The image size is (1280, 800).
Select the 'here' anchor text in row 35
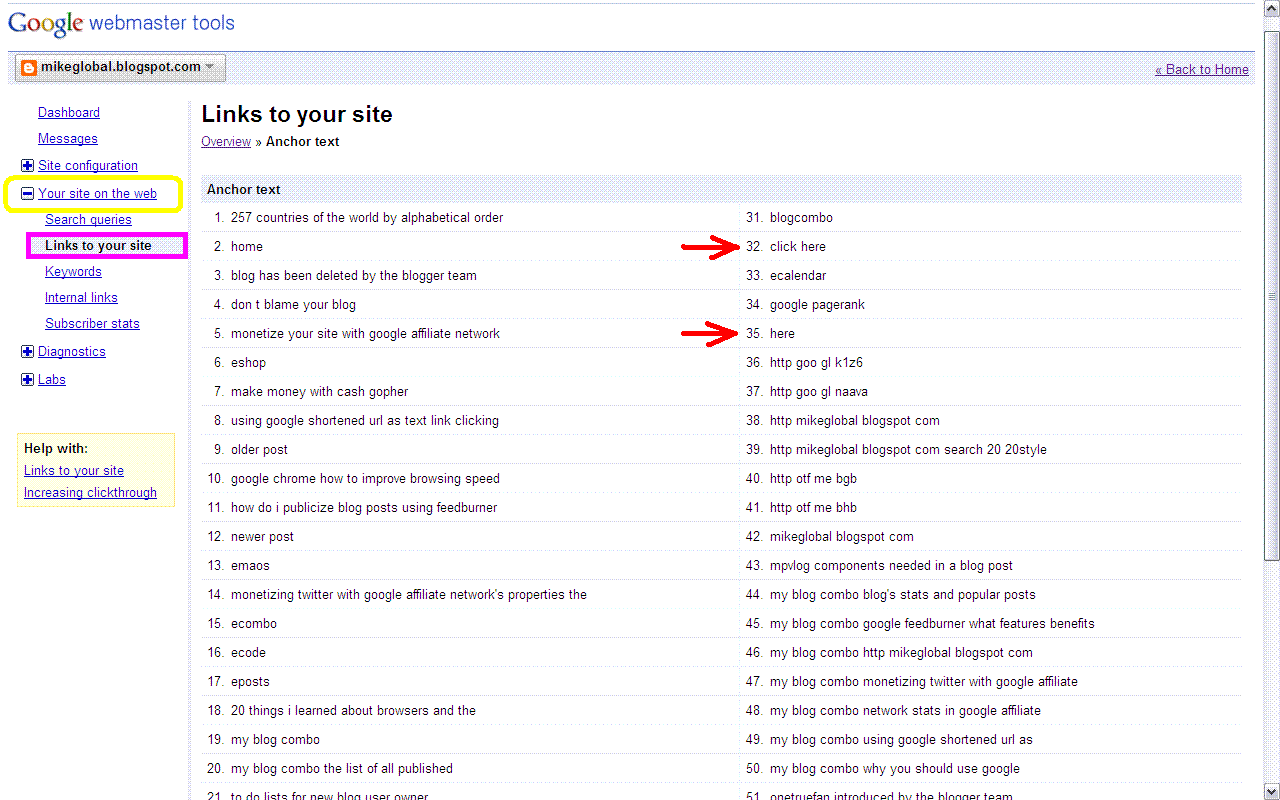[782, 334]
